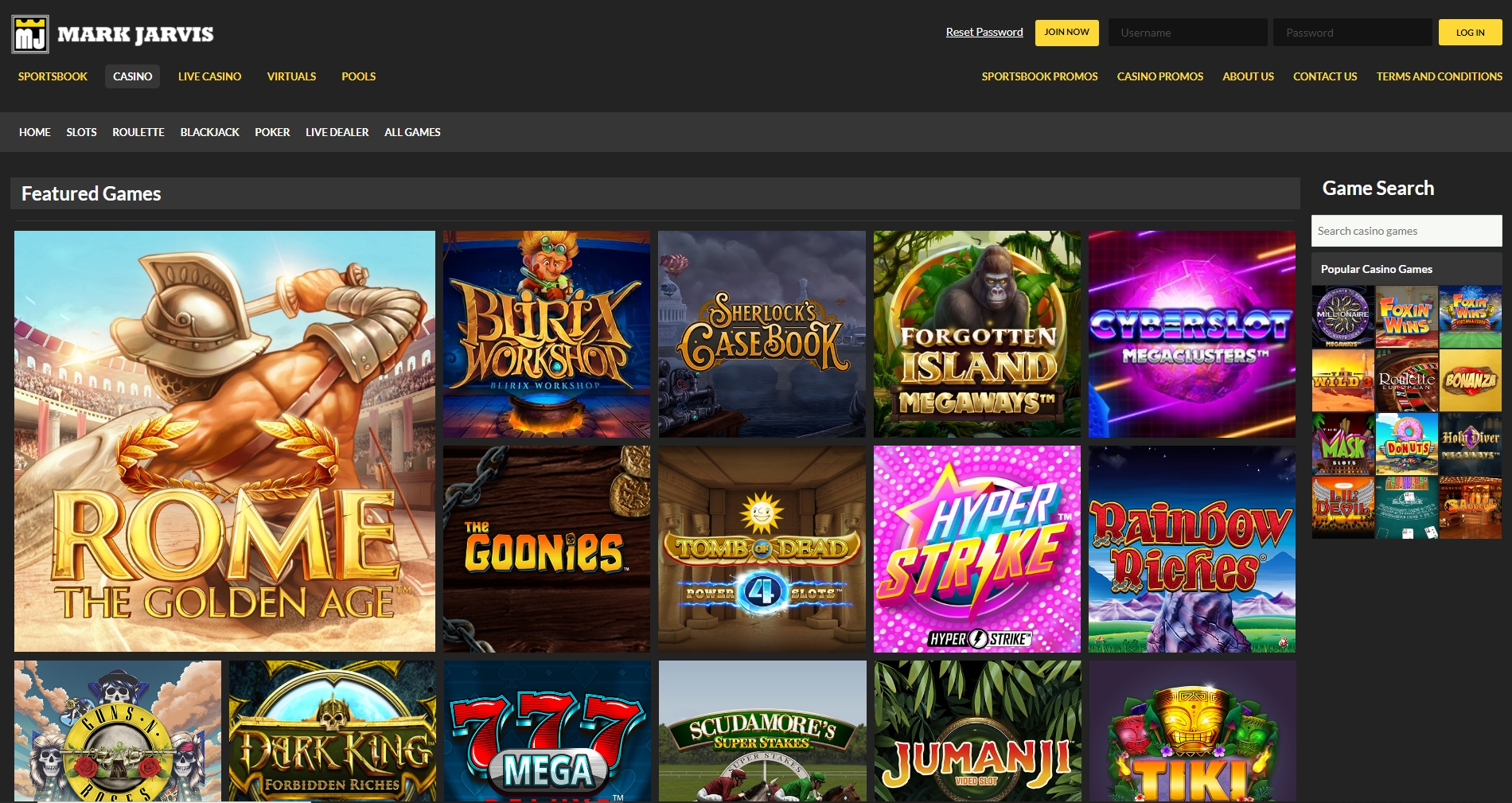Launch Forgotten Island Megaways game
The image size is (1512, 803).
(x=977, y=334)
